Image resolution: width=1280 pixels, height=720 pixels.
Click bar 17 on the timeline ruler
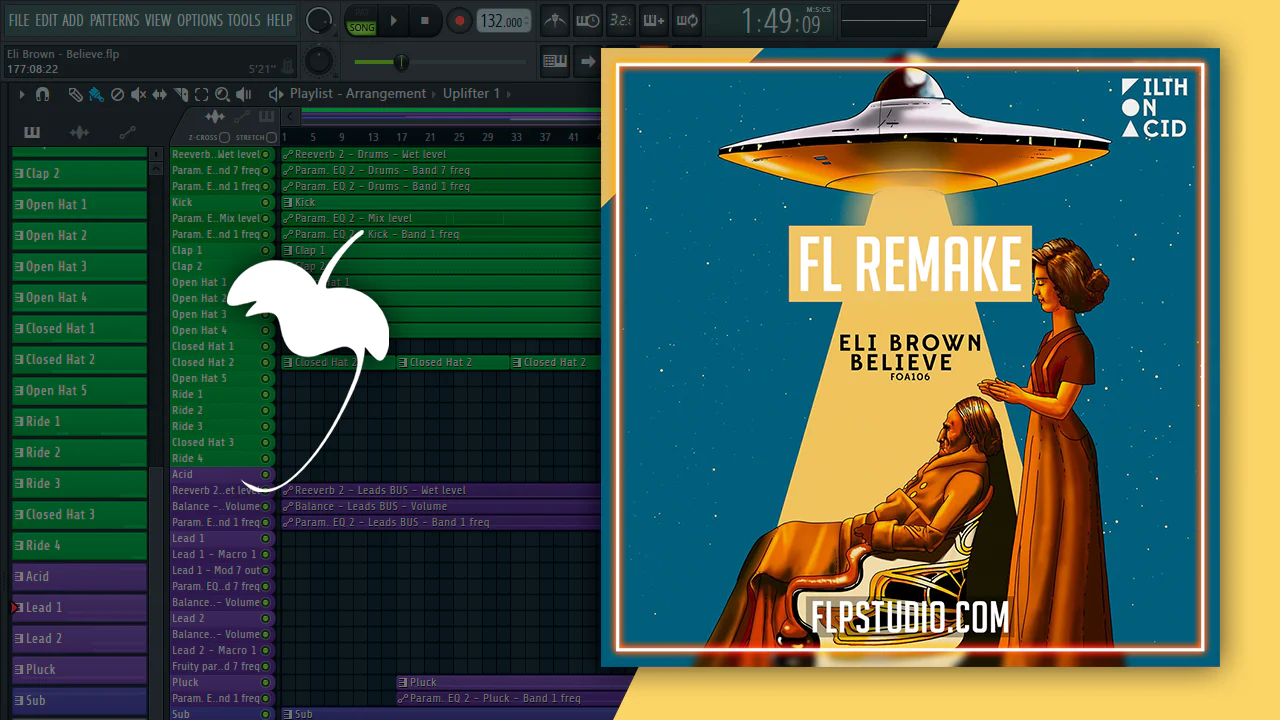pos(401,137)
